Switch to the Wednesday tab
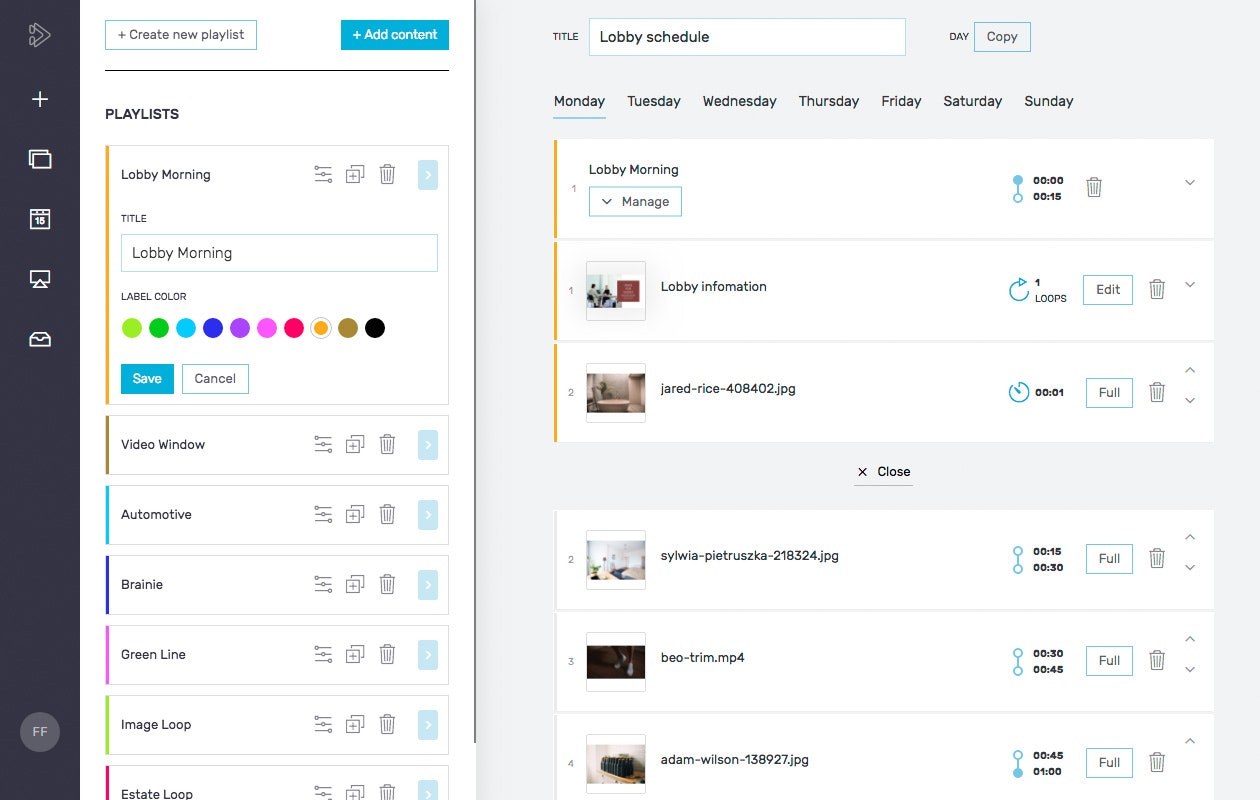 739,101
